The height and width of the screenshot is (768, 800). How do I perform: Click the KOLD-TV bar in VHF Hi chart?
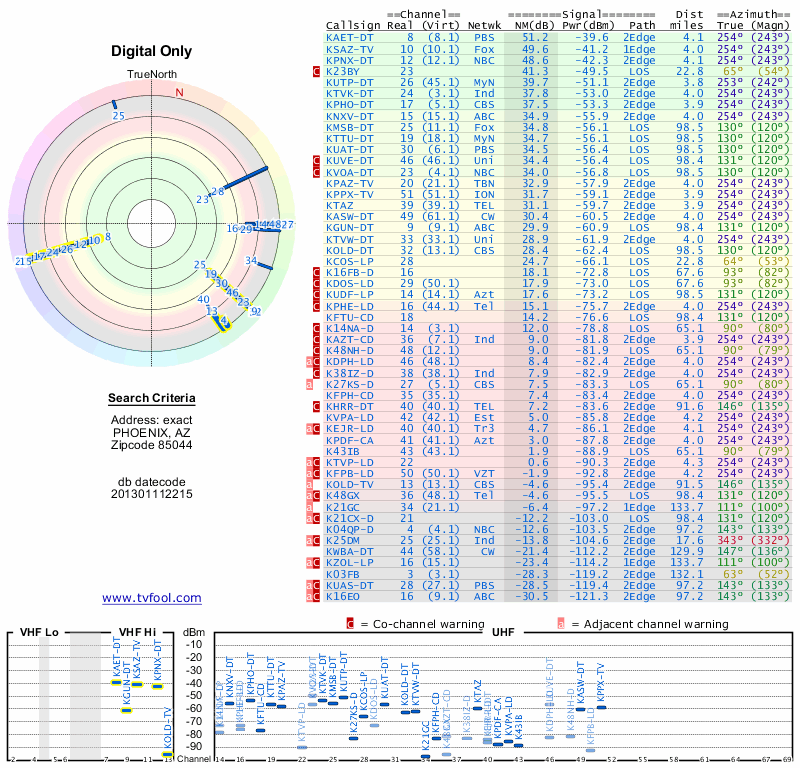point(167,754)
